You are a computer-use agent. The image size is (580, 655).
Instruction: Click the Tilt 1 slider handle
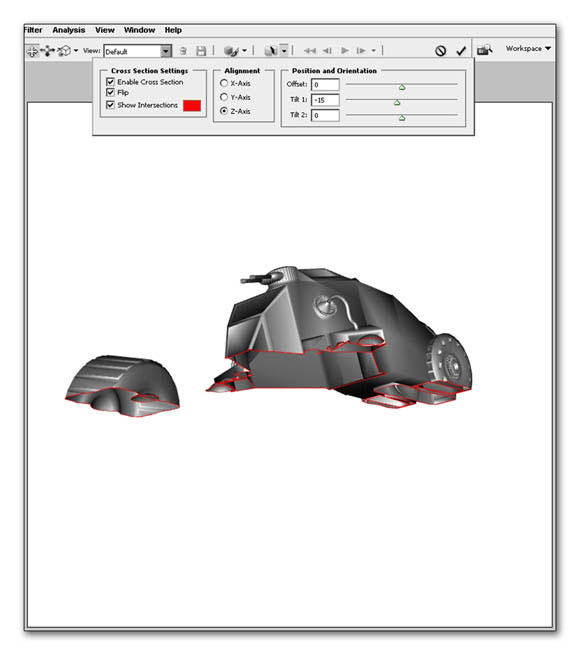tap(397, 102)
